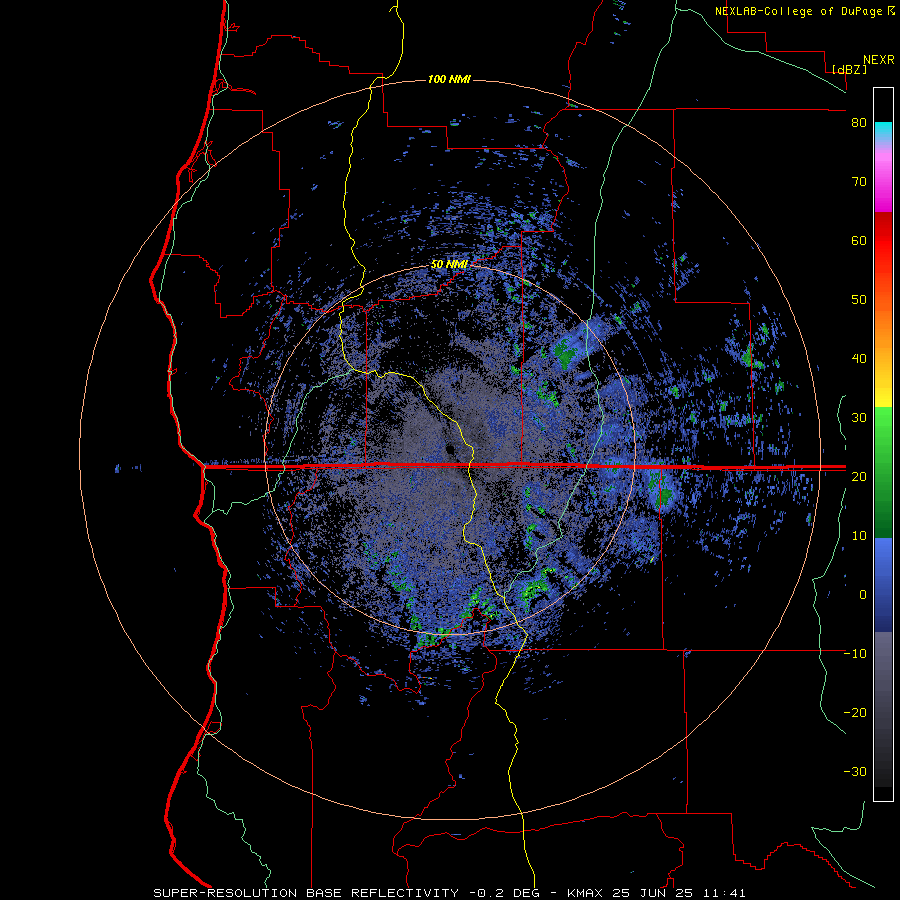Click the green segment of the reflectivity colorbar

(883, 472)
